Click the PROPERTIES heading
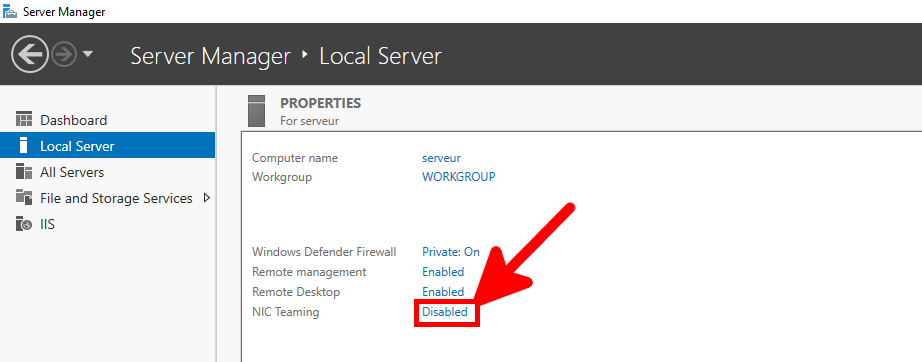Screen dimensions: 922x362 coord(320,103)
